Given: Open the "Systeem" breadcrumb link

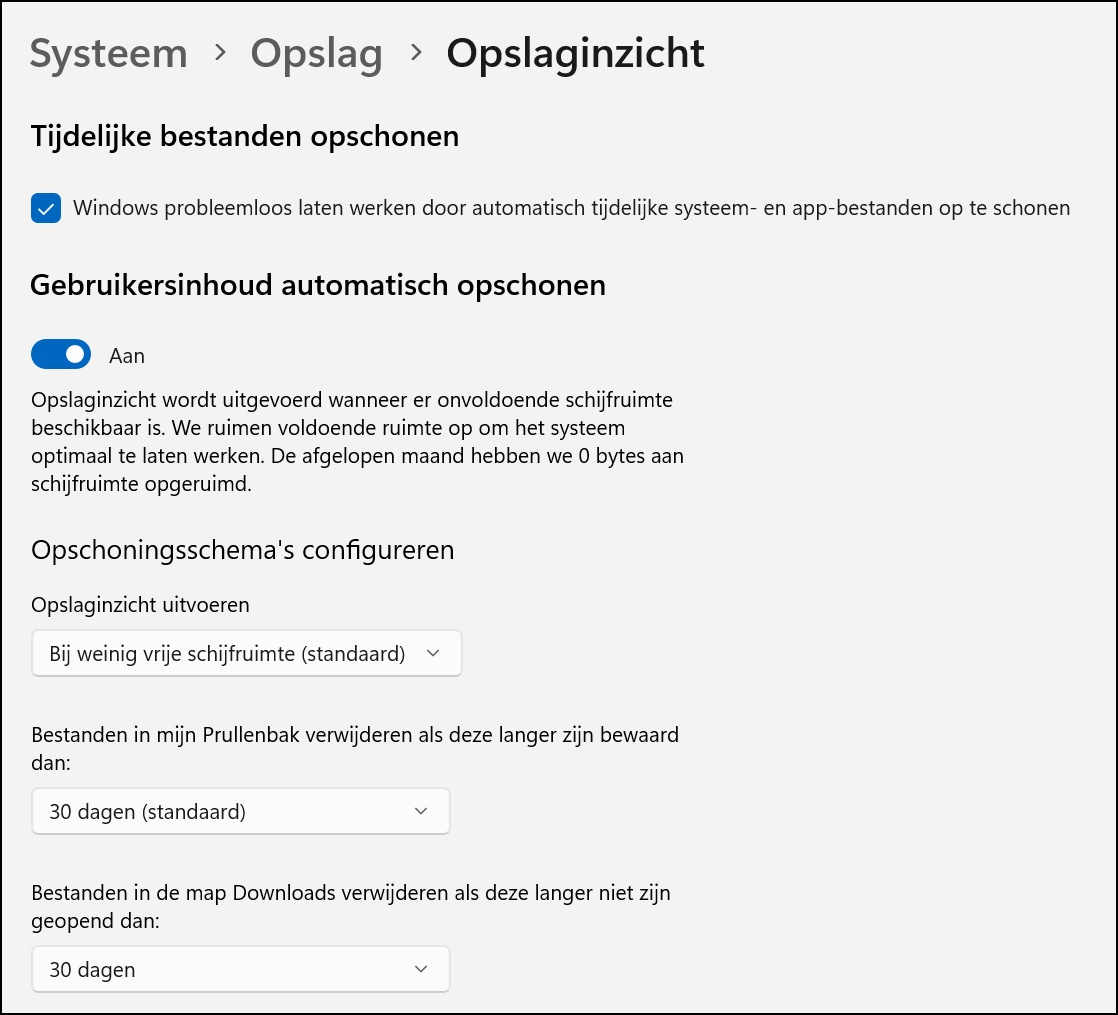Looking at the screenshot, I should click(108, 54).
